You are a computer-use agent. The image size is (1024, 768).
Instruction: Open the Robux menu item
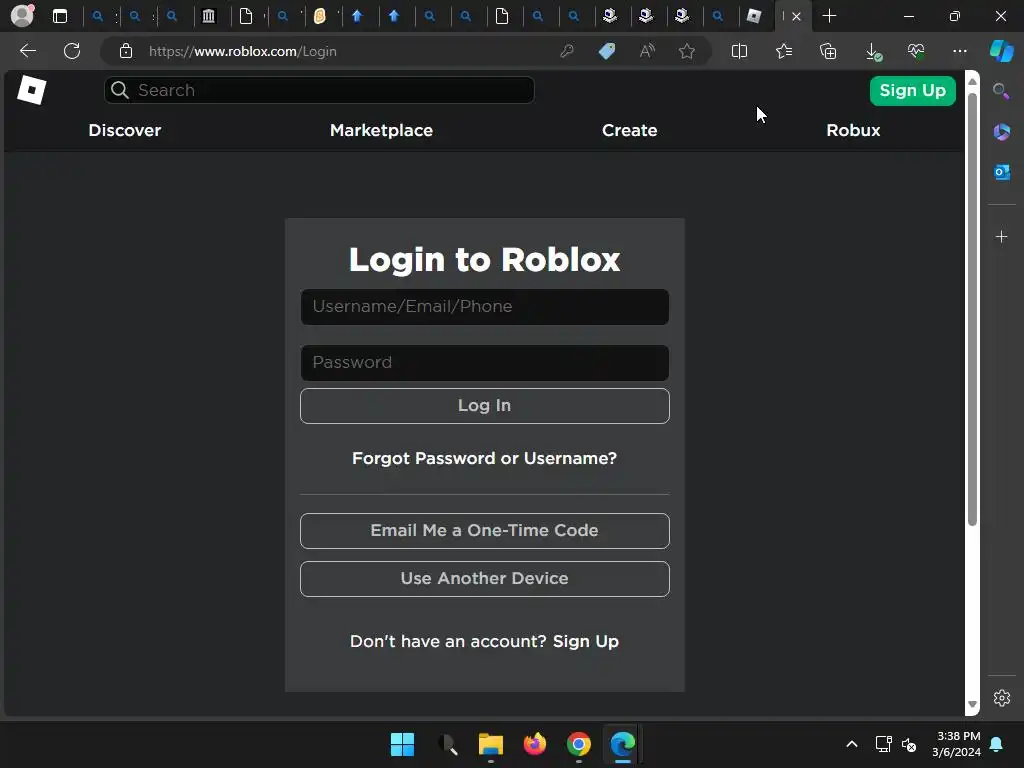pos(853,130)
